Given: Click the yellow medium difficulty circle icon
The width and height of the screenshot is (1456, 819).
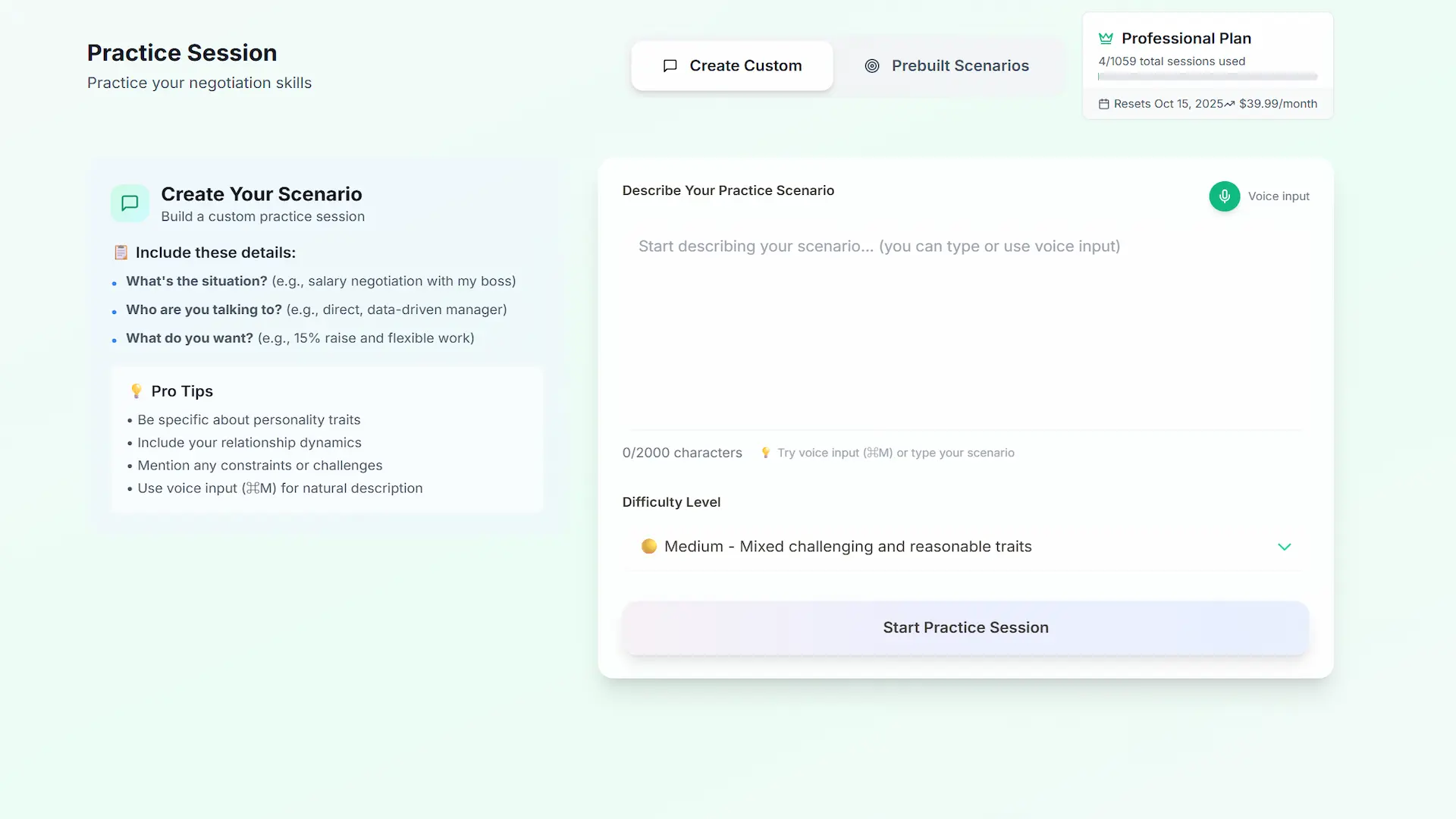Looking at the screenshot, I should tap(649, 546).
